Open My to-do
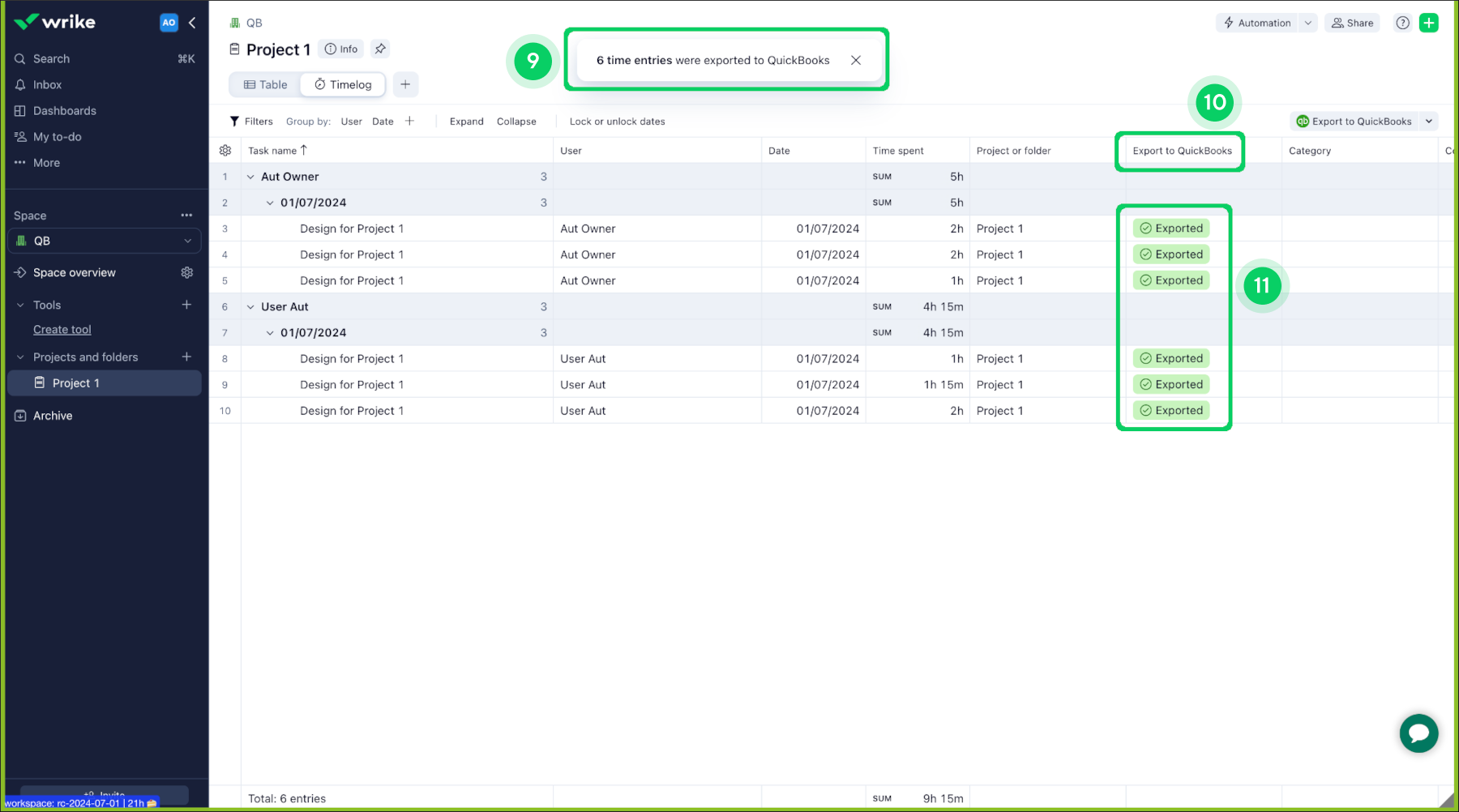 click(x=57, y=136)
